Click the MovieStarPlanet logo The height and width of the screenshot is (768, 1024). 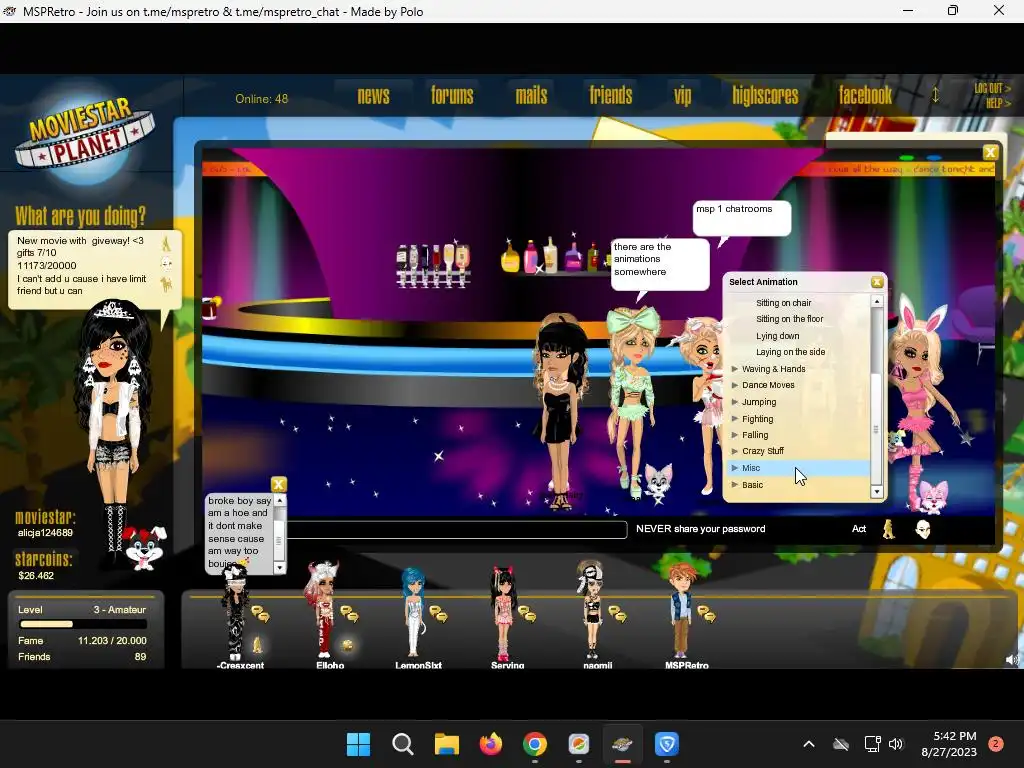pos(84,135)
